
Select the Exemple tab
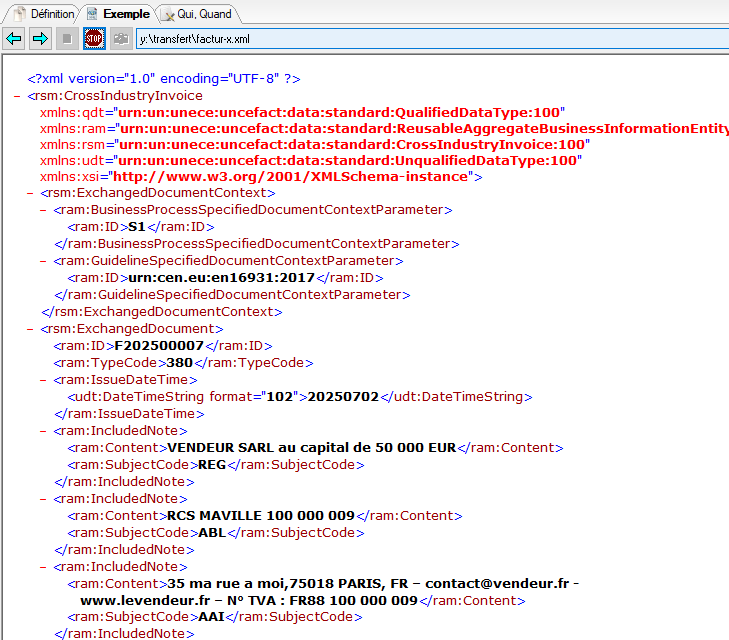(x=119, y=14)
